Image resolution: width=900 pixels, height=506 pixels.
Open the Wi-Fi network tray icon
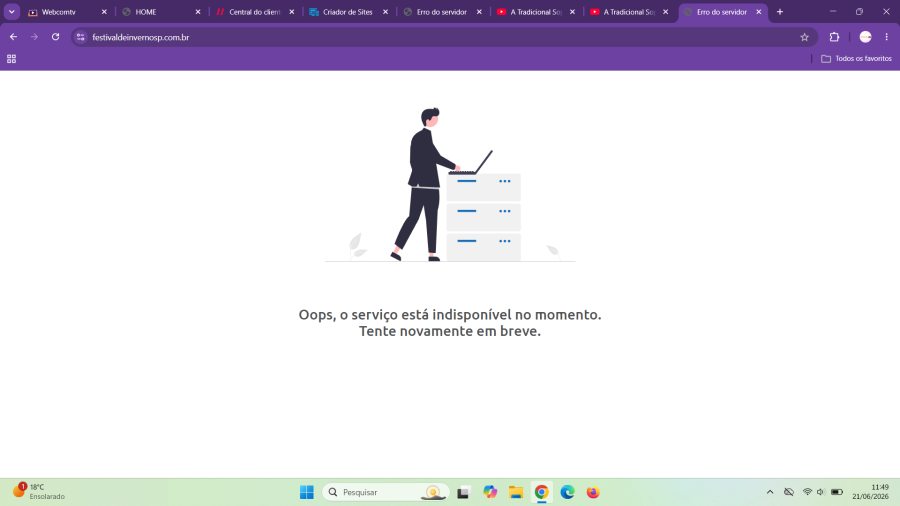coord(807,492)
